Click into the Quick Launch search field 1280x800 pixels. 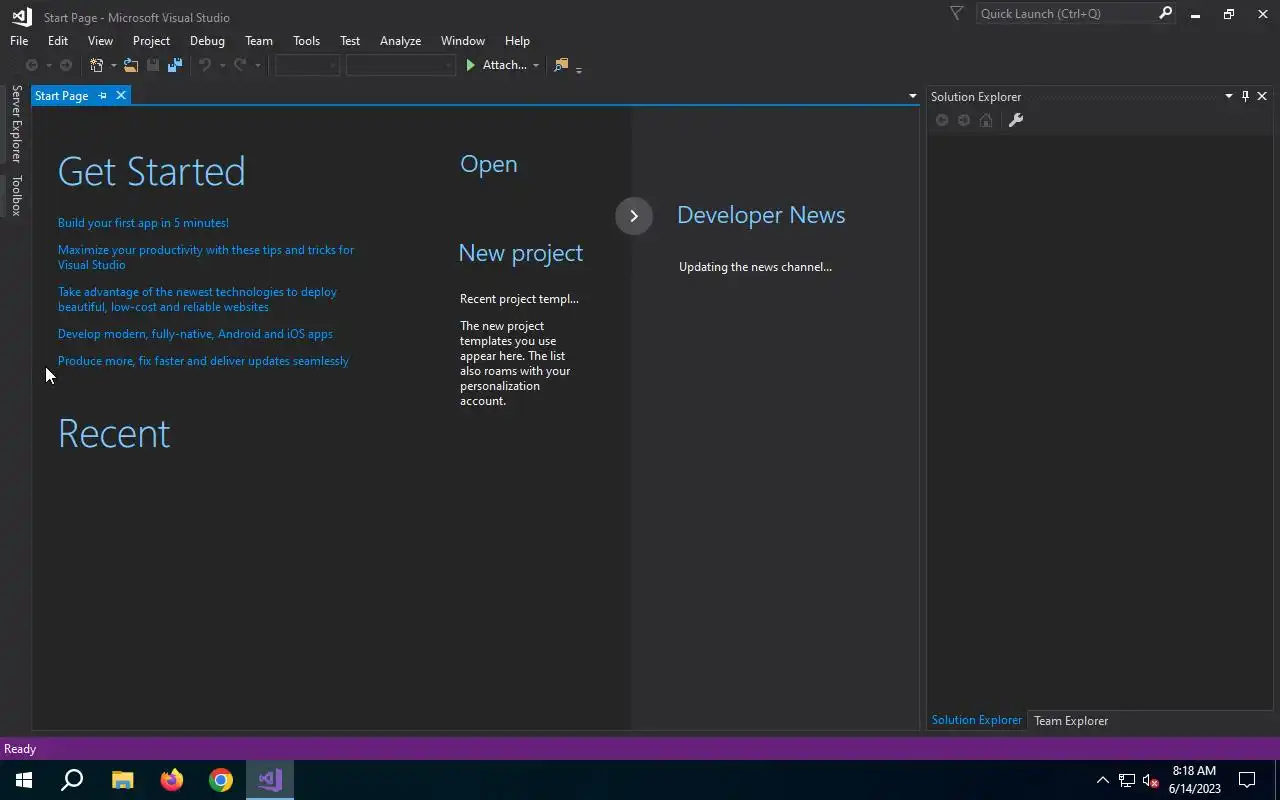click(x=1065, y=14)
